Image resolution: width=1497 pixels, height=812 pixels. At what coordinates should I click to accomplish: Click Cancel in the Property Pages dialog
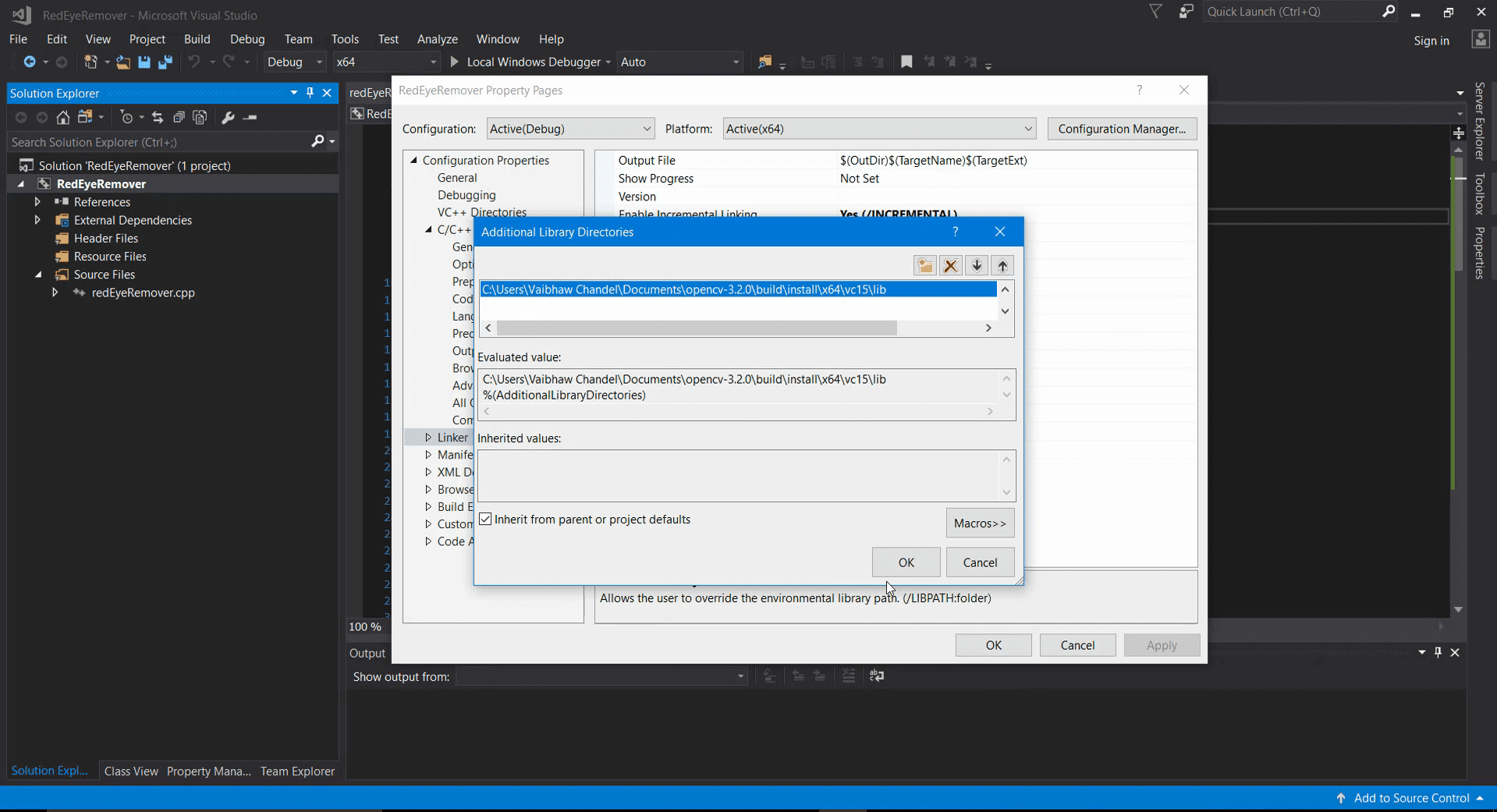1077,645
